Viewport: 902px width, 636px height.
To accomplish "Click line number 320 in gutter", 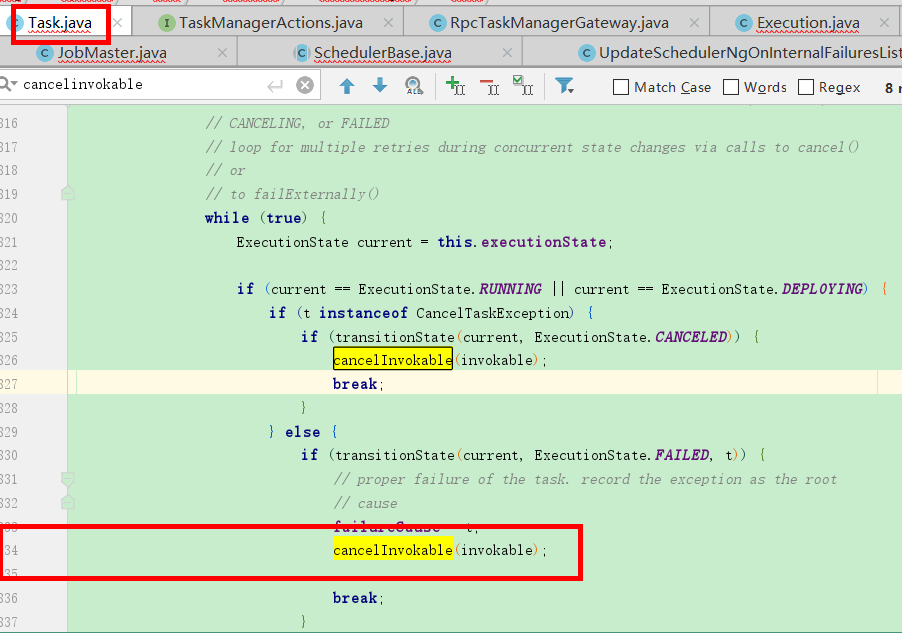I will (x=9, y=219).
